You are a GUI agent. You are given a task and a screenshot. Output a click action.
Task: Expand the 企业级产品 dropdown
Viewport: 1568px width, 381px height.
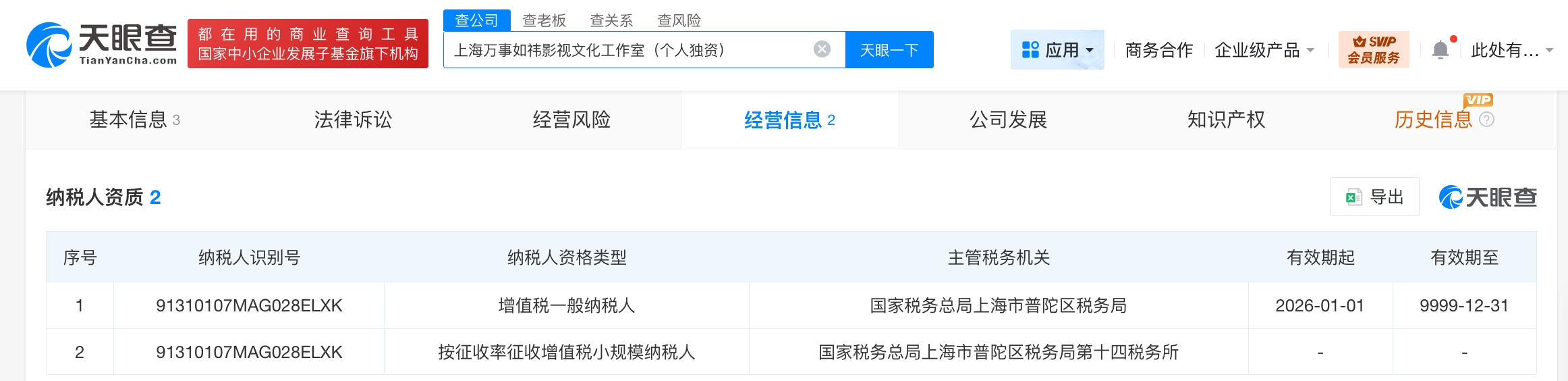[x=1310, y=51]
